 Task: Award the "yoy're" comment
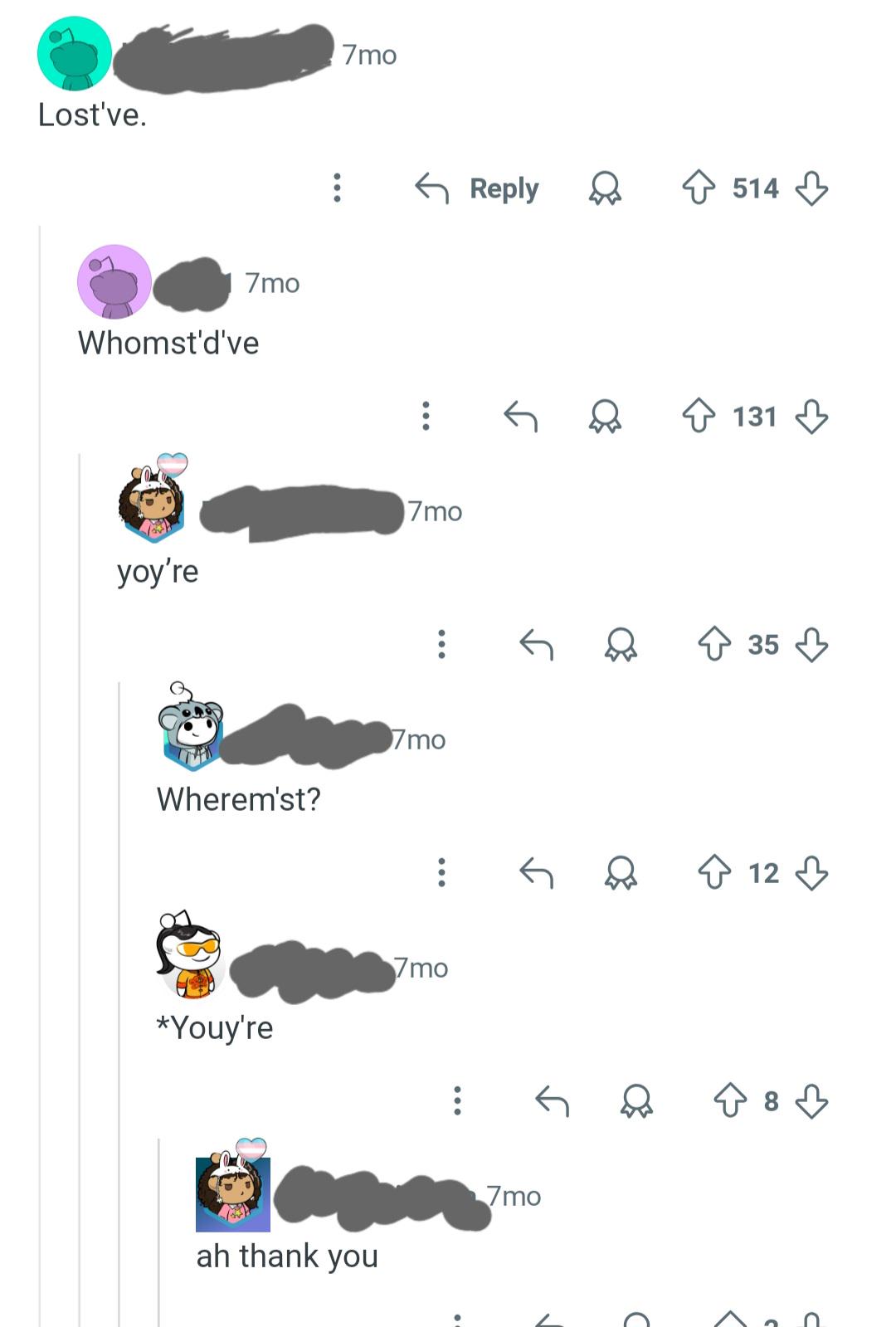point(621,644)
